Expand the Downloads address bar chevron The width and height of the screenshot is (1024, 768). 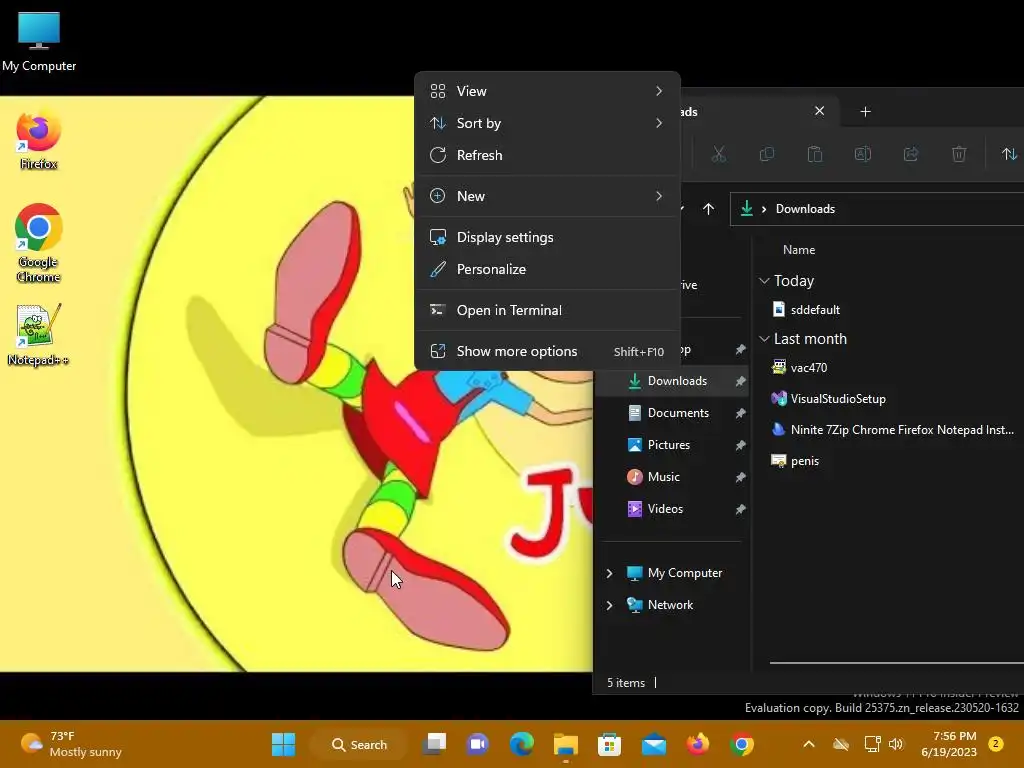[x=763, y=209]
